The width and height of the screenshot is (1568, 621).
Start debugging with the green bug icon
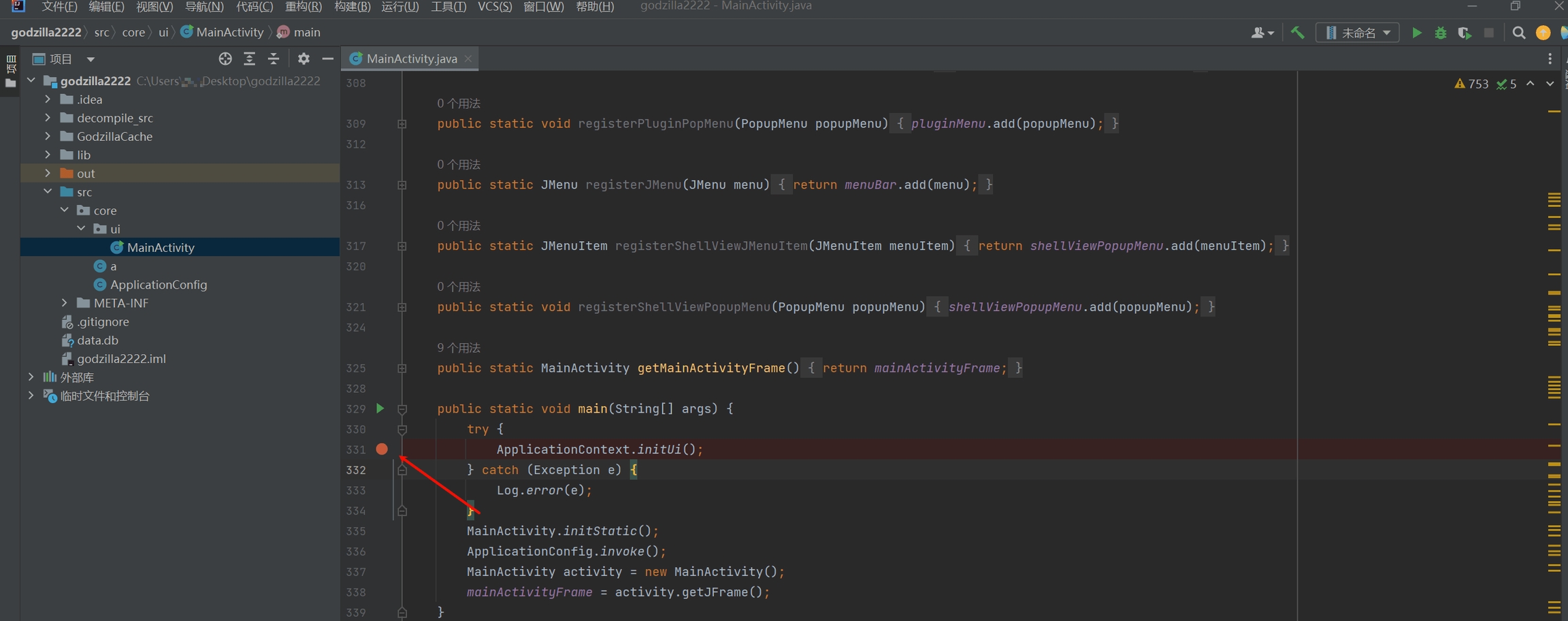1440,33
